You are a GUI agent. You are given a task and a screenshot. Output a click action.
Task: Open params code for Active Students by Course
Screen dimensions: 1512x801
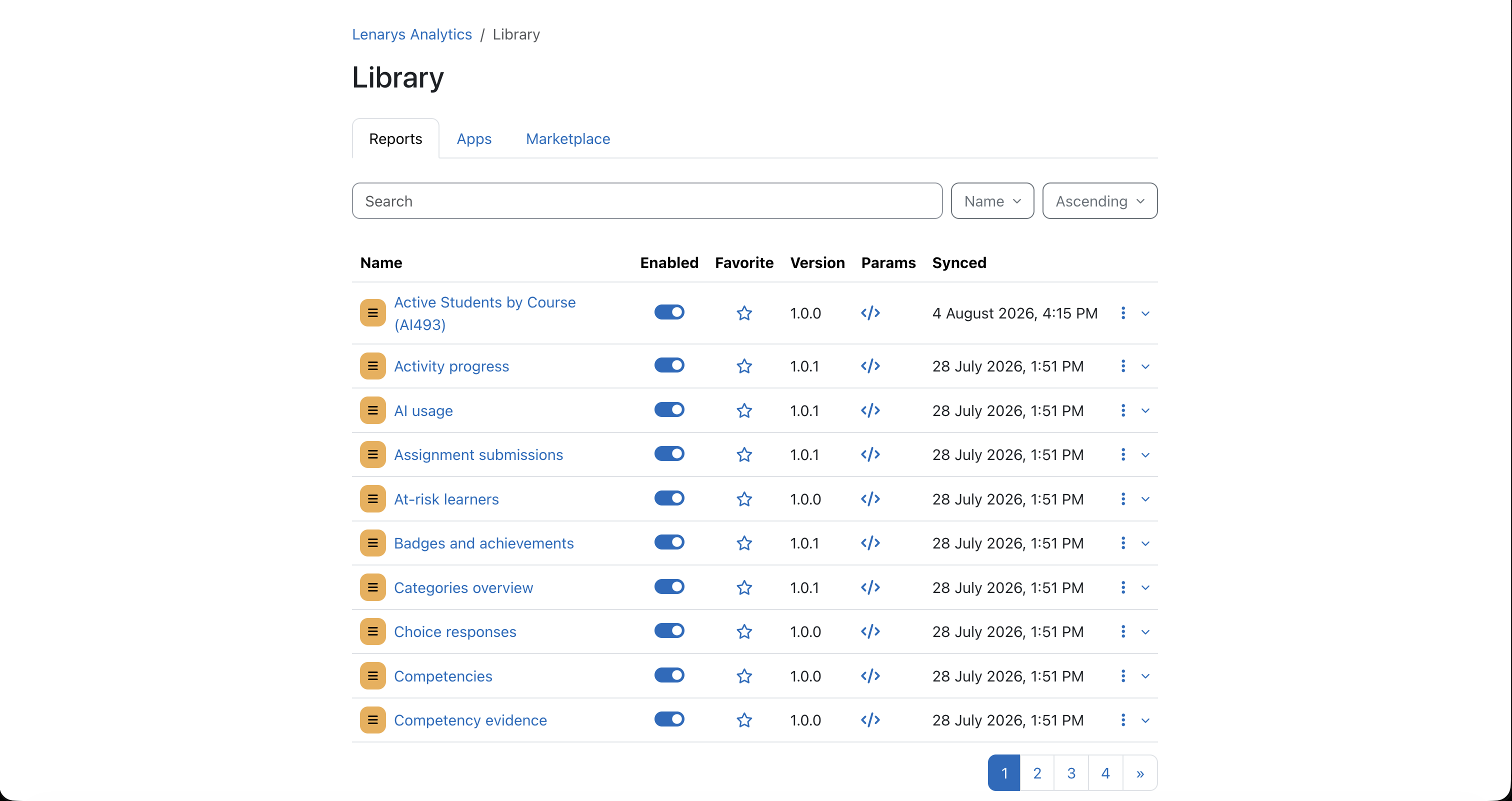(x=870, y=313)
